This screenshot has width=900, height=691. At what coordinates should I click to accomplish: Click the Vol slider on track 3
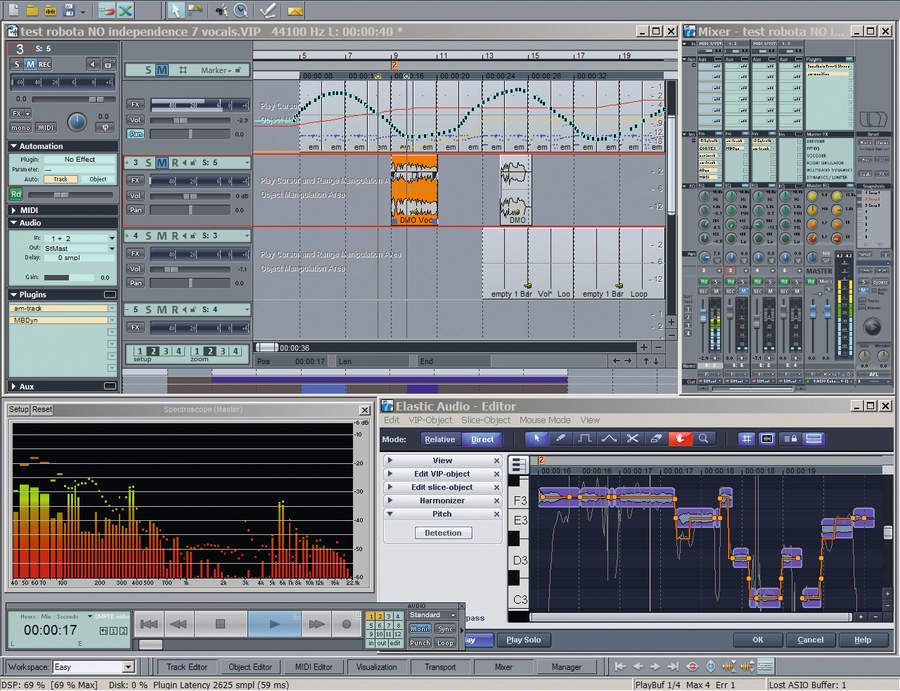(190, 196)
